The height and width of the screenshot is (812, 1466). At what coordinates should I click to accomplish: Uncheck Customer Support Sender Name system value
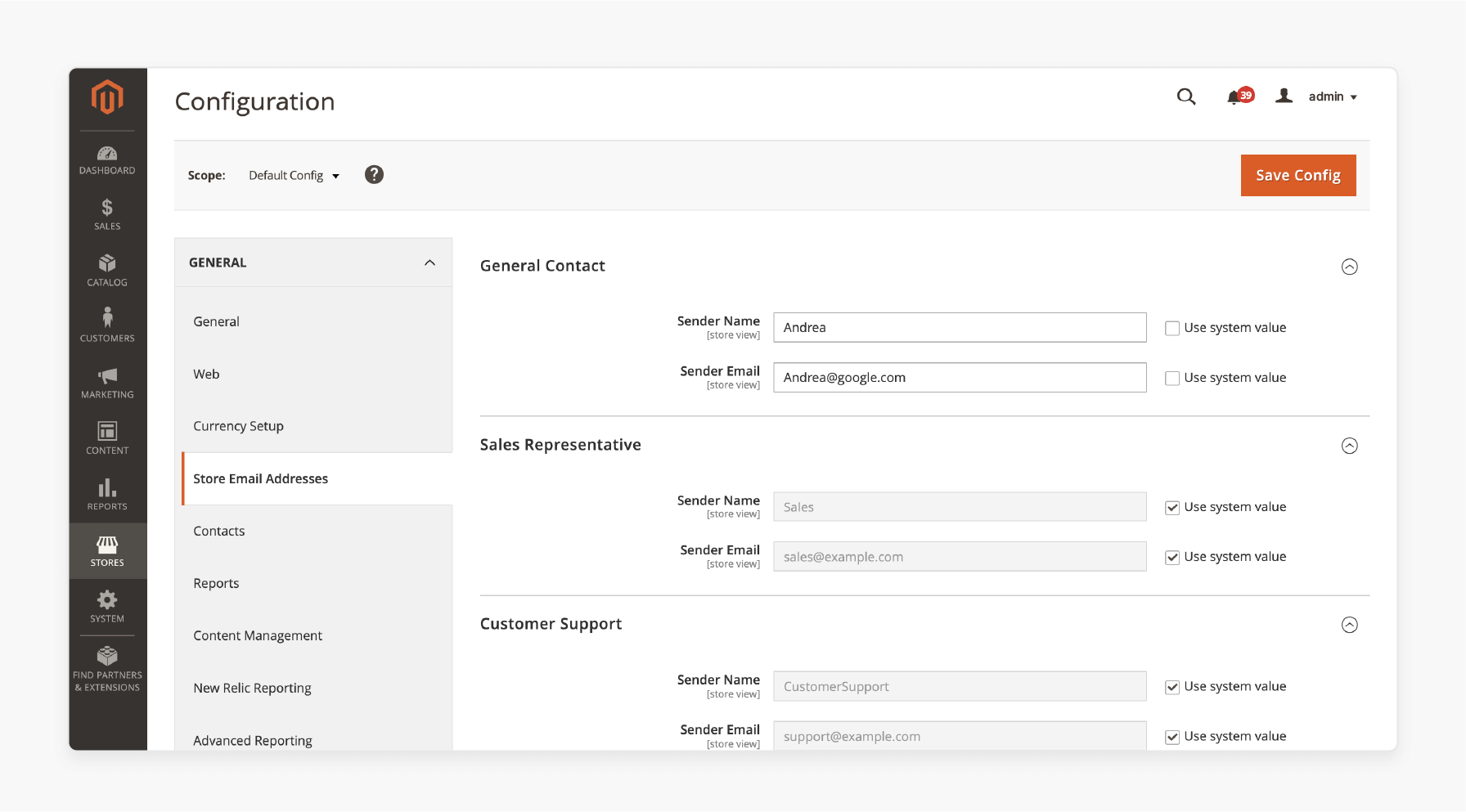tap(1172, 687)
